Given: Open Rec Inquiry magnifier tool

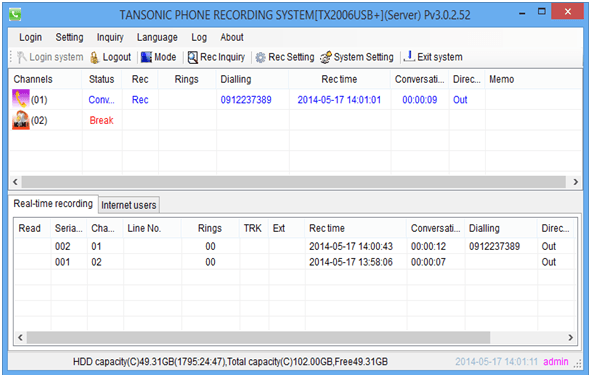Looking at the screenshot, I should click(193, 57).
